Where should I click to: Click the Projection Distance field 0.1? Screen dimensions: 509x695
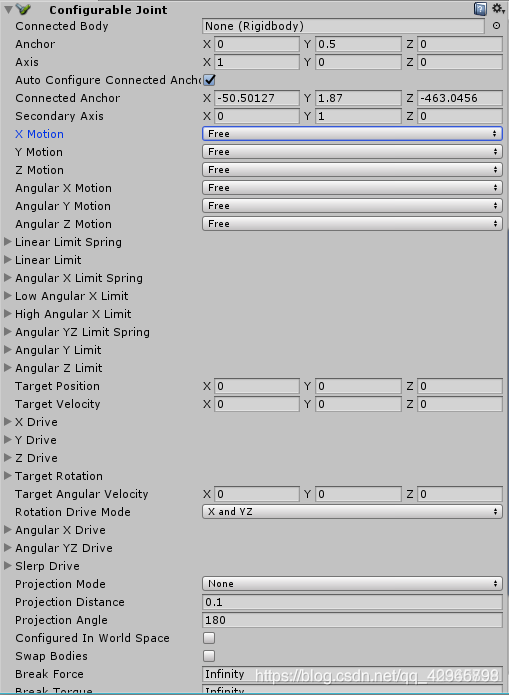pos(352,602)
